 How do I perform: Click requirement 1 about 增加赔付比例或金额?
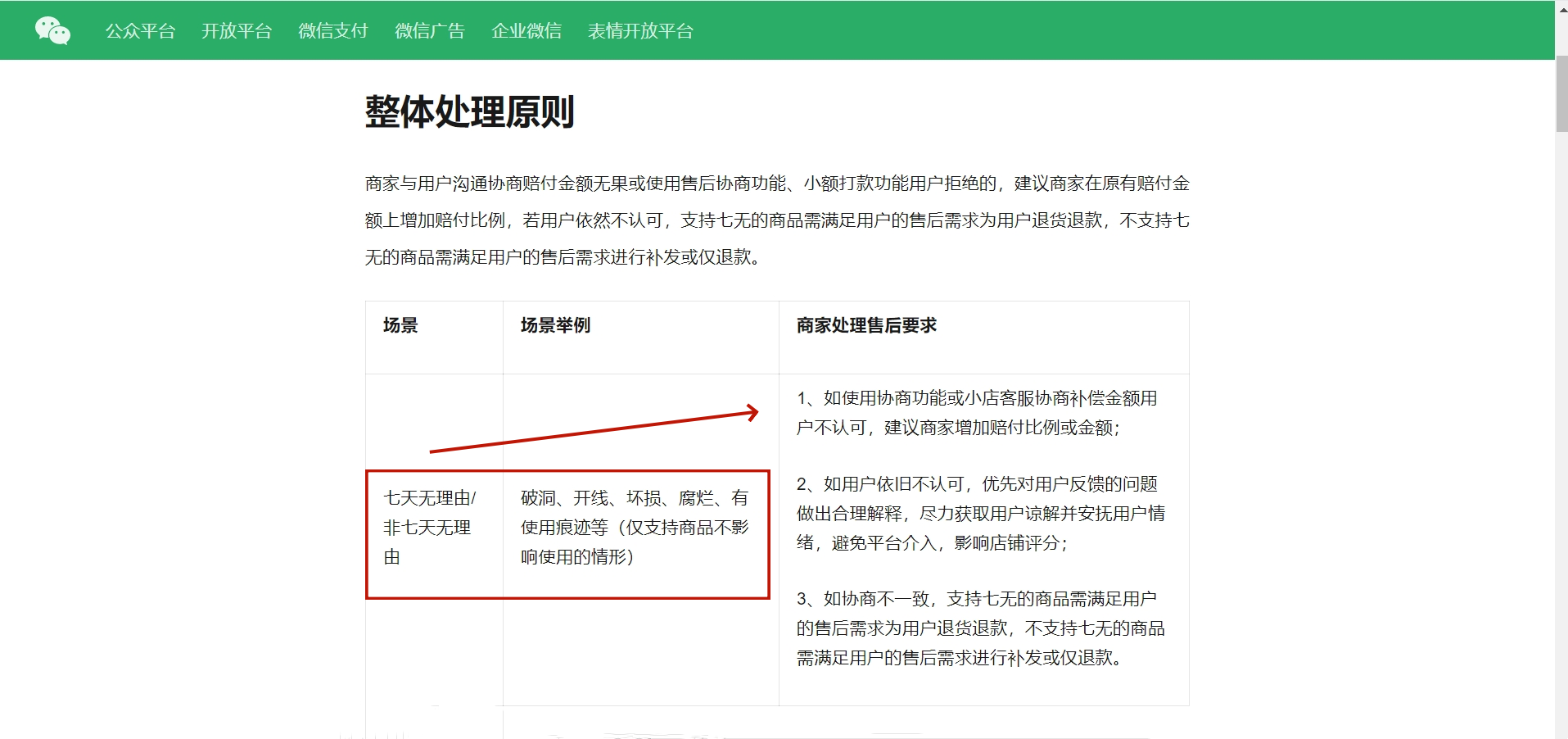[x=977, y=413]
